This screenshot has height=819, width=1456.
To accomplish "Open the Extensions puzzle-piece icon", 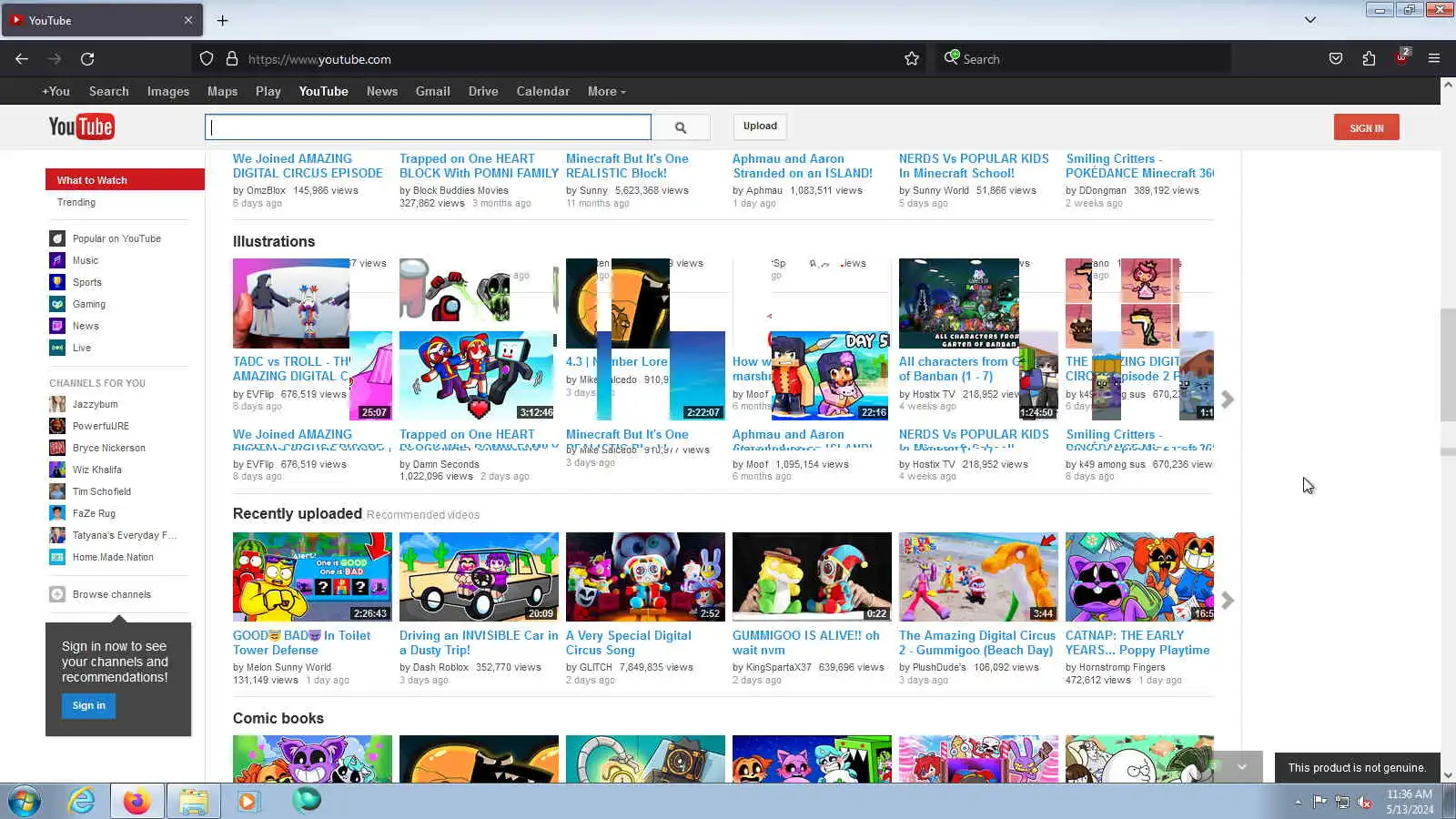I will [1369, 59].
